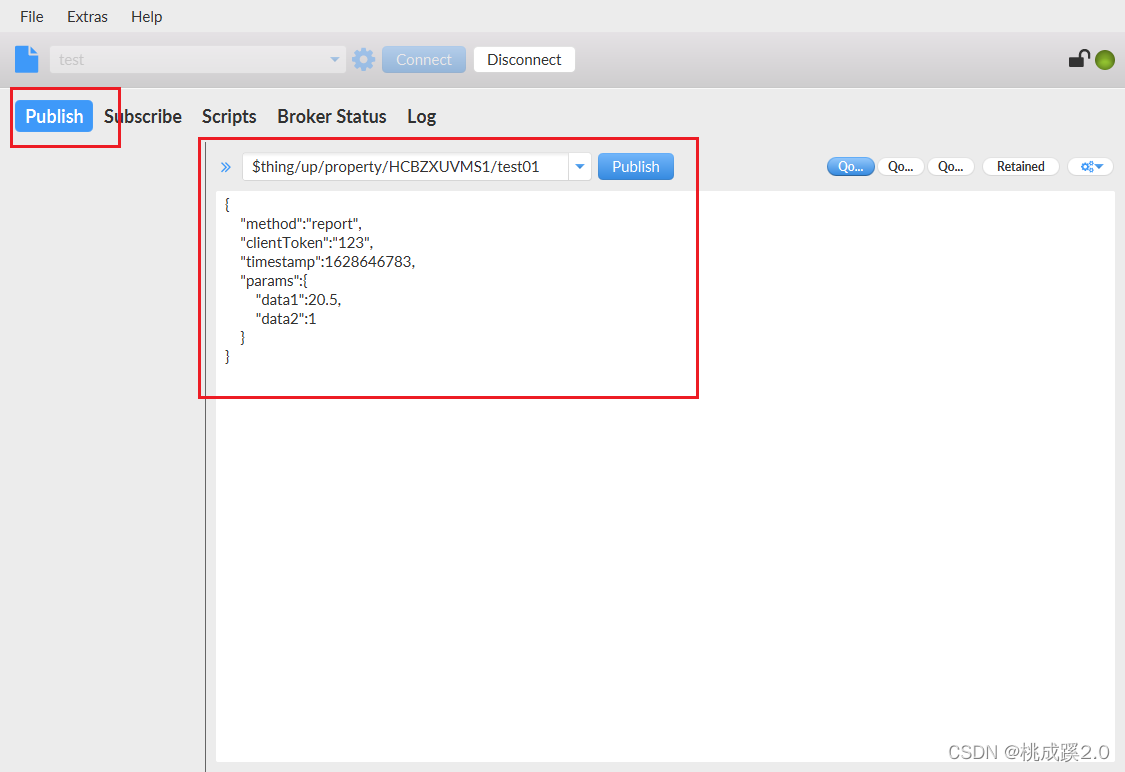Screen dimensions: 1125x772
Task: Open the Broker Status tab
Action: (x=331, y=116)
